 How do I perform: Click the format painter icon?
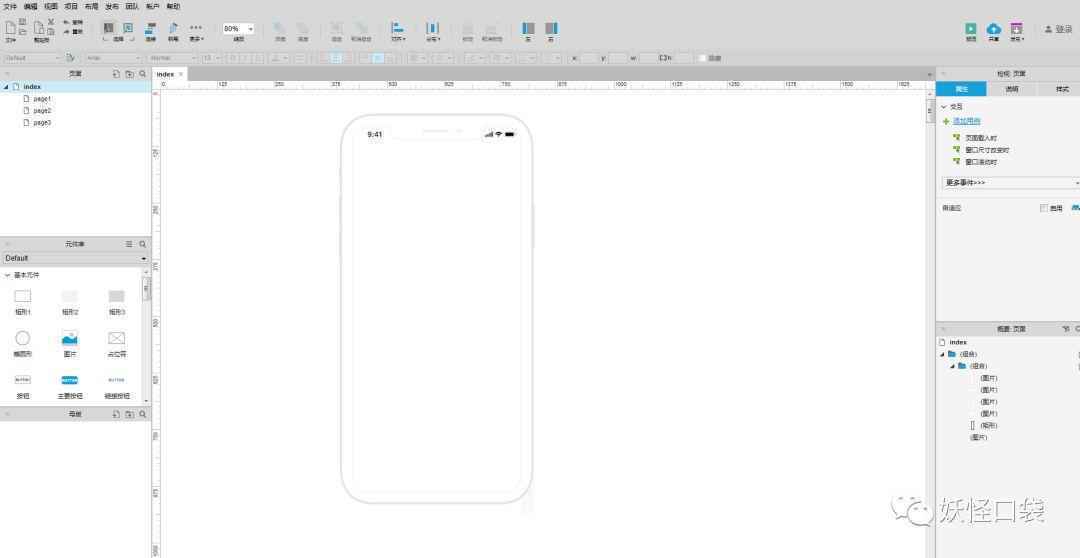70,58
